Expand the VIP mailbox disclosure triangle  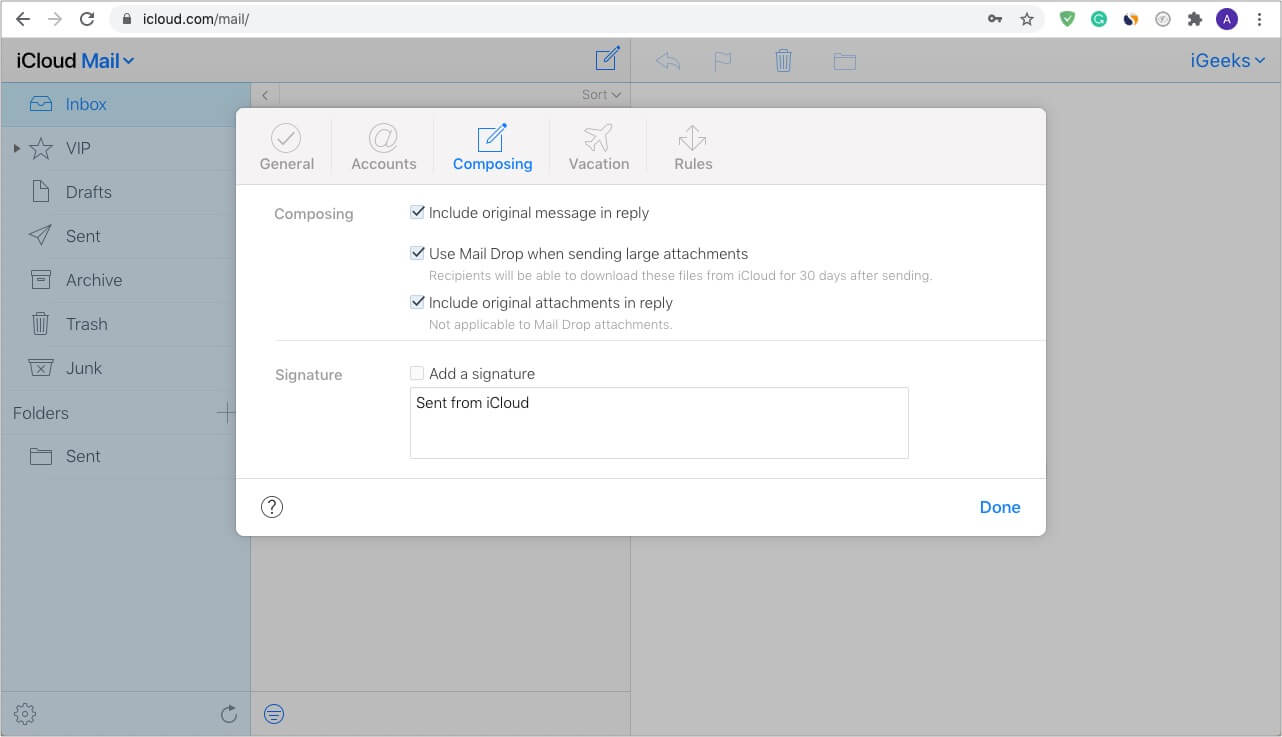(x=16, y=148)
